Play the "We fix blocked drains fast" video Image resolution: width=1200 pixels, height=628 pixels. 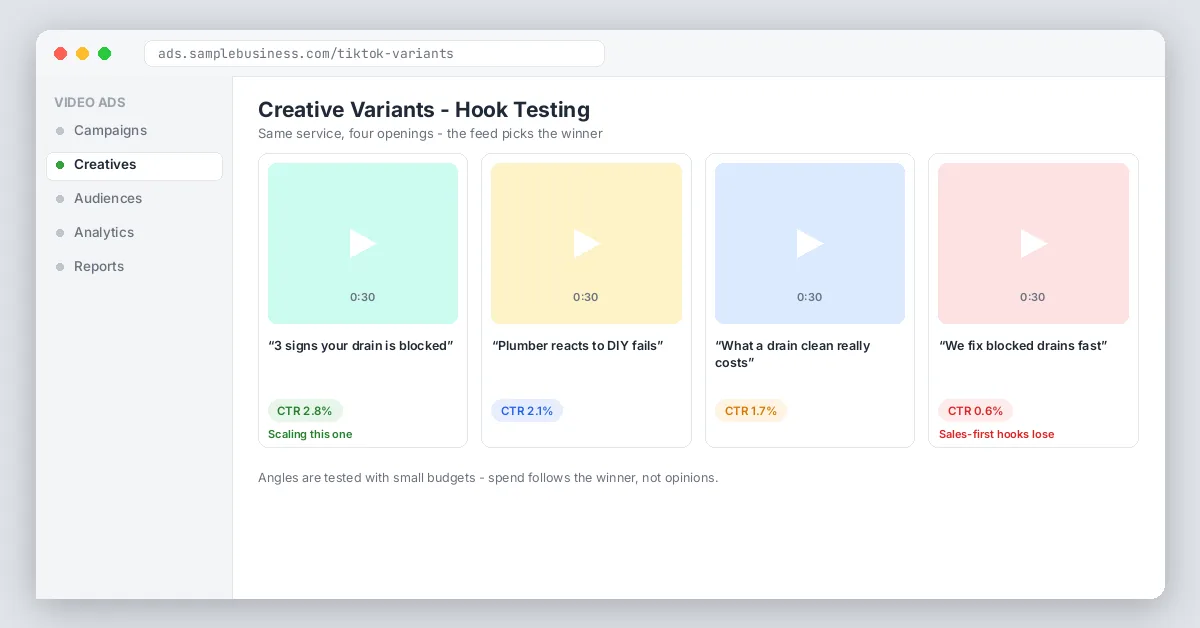(1033, 243)
